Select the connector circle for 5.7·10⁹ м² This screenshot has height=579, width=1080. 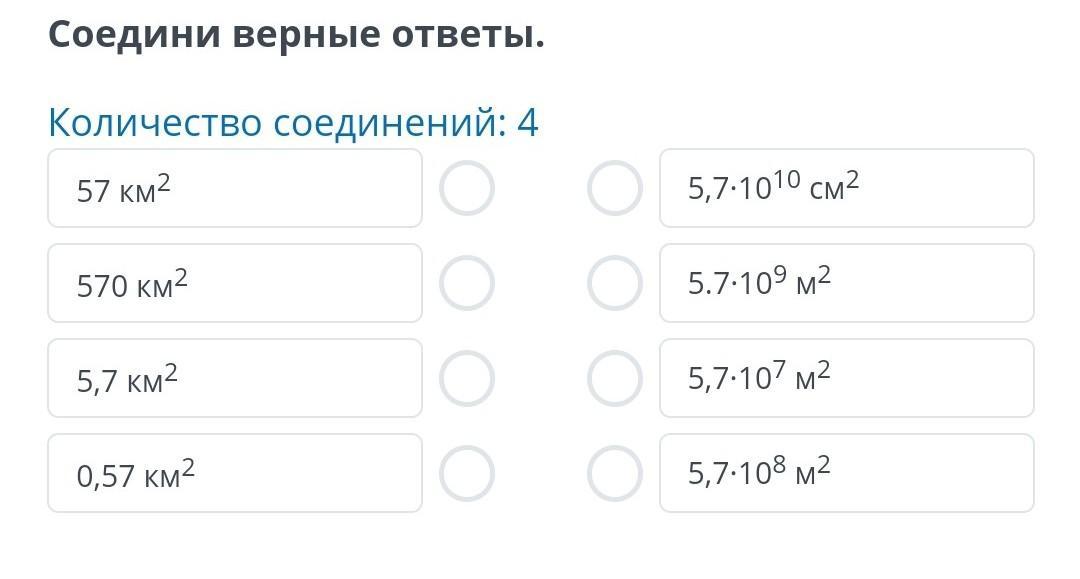(614, 283)
